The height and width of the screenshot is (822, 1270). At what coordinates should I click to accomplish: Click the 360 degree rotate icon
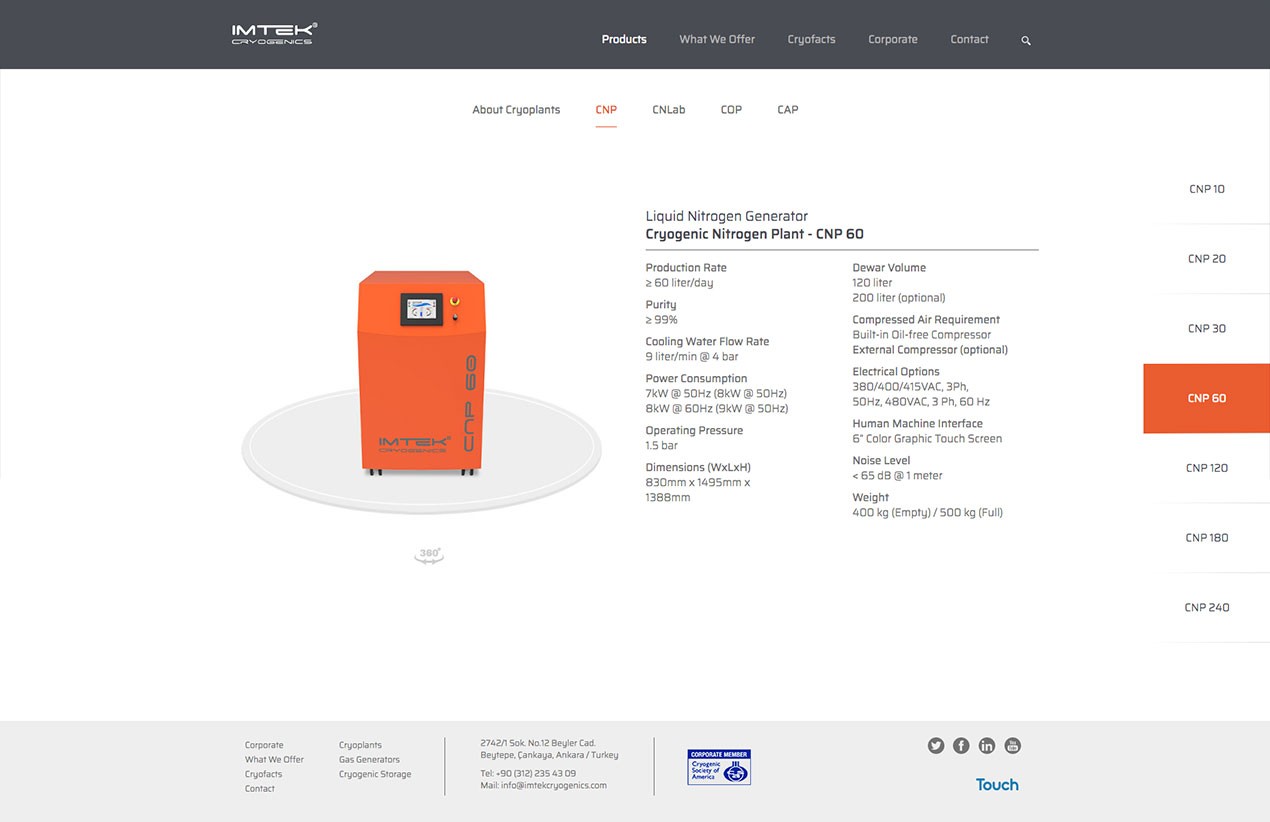click(x=429, y=555)
